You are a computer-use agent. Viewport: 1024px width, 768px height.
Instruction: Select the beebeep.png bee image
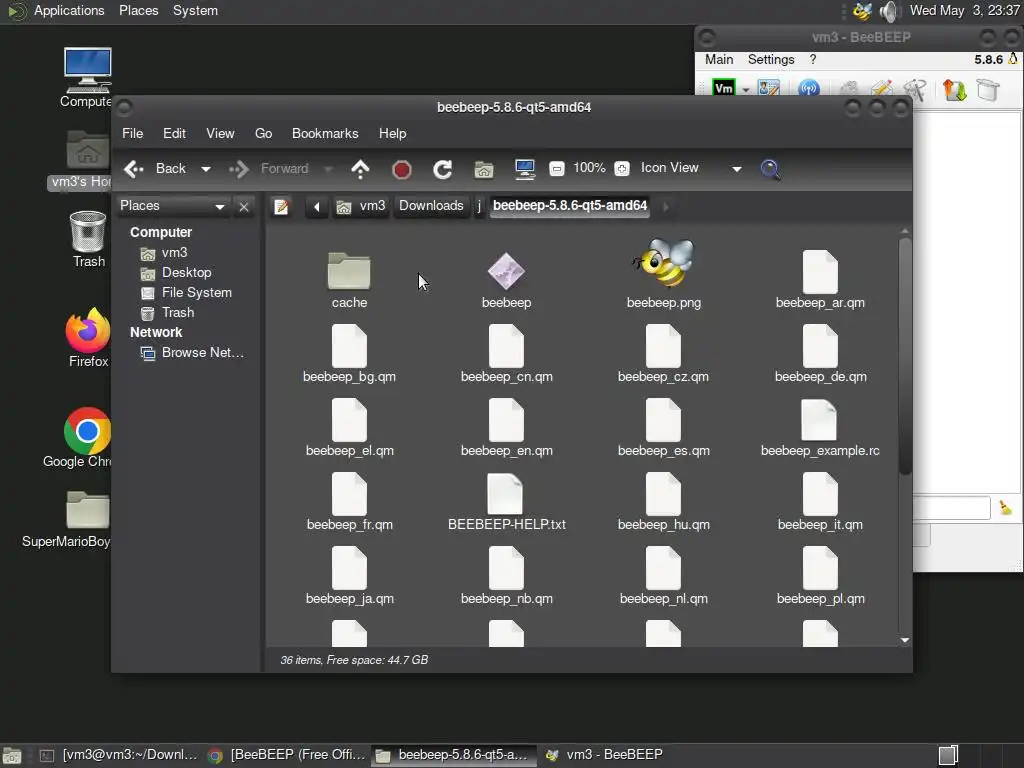(x=664, y=274)
